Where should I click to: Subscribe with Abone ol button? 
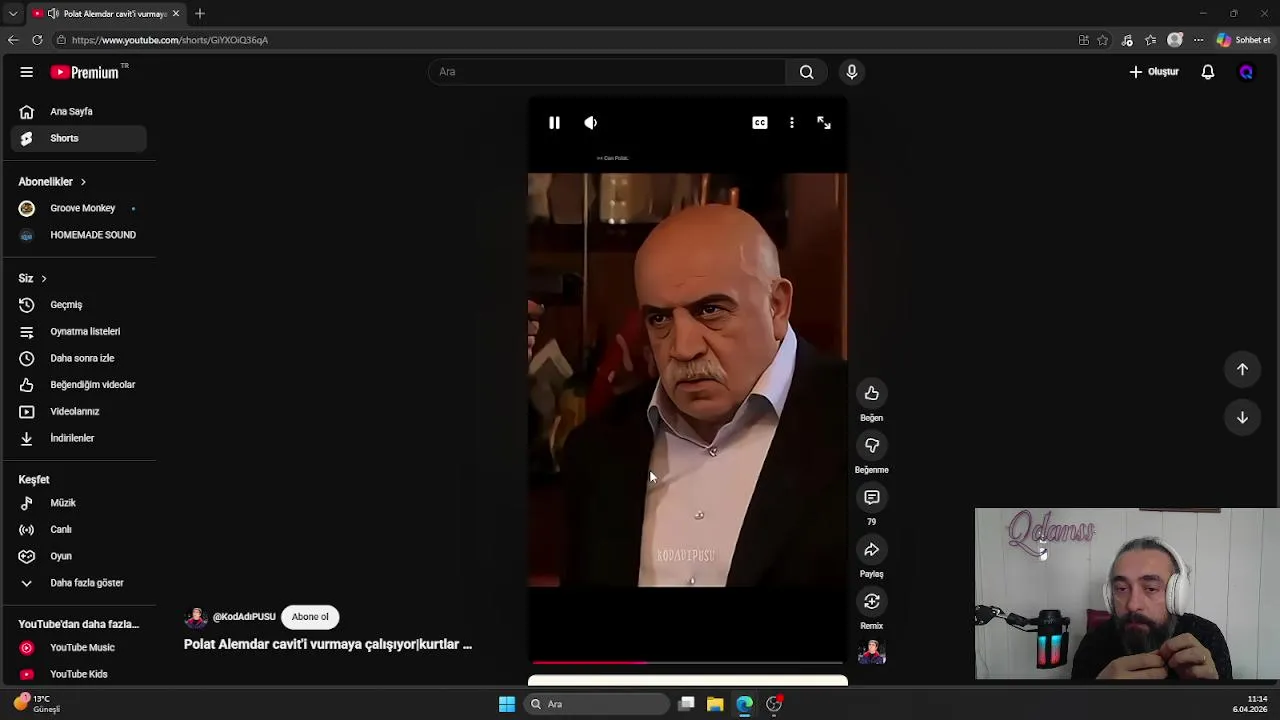click(x=310, y=617)
